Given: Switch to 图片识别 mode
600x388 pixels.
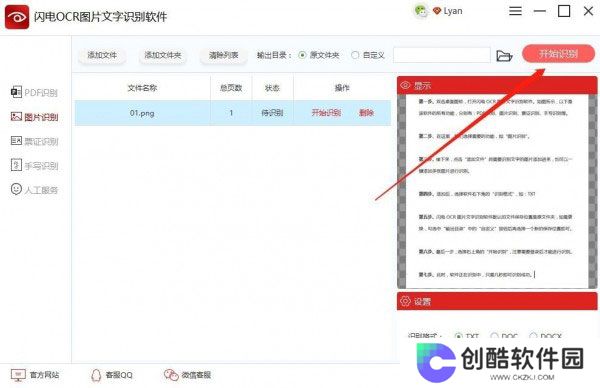Looking at the screenshot, I should click(34, 117).
